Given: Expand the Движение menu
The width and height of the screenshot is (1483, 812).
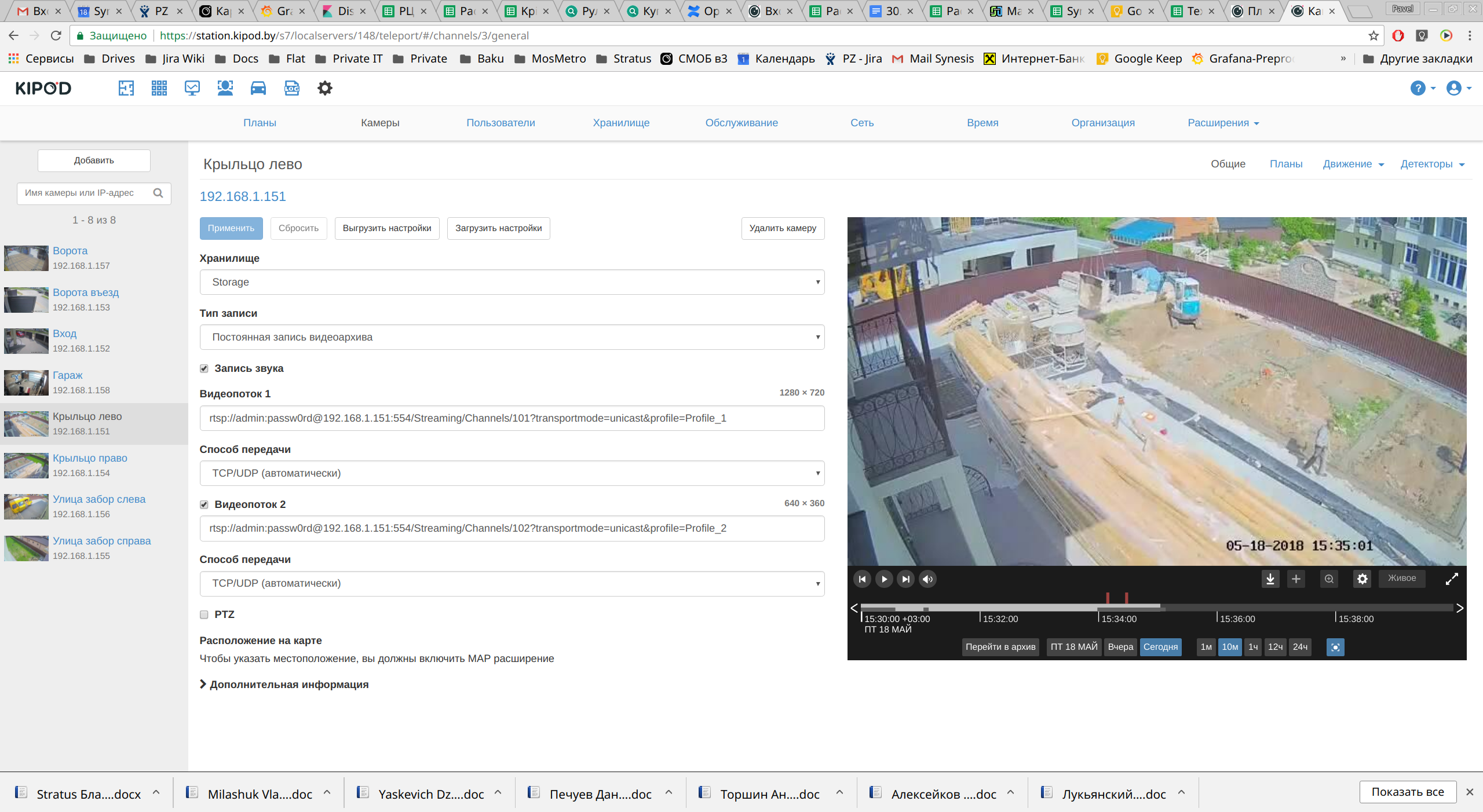Looking at the screenshot, I should (1353, 164).
